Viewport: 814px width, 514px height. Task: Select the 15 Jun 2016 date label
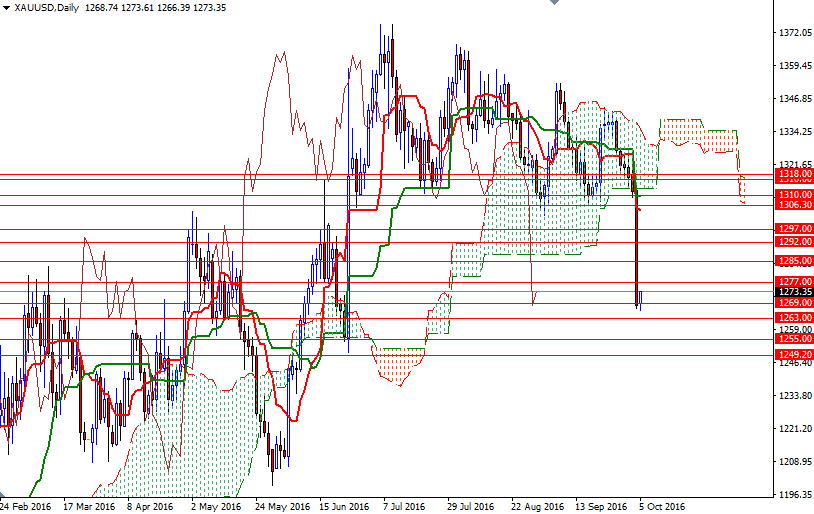[345, 506]
